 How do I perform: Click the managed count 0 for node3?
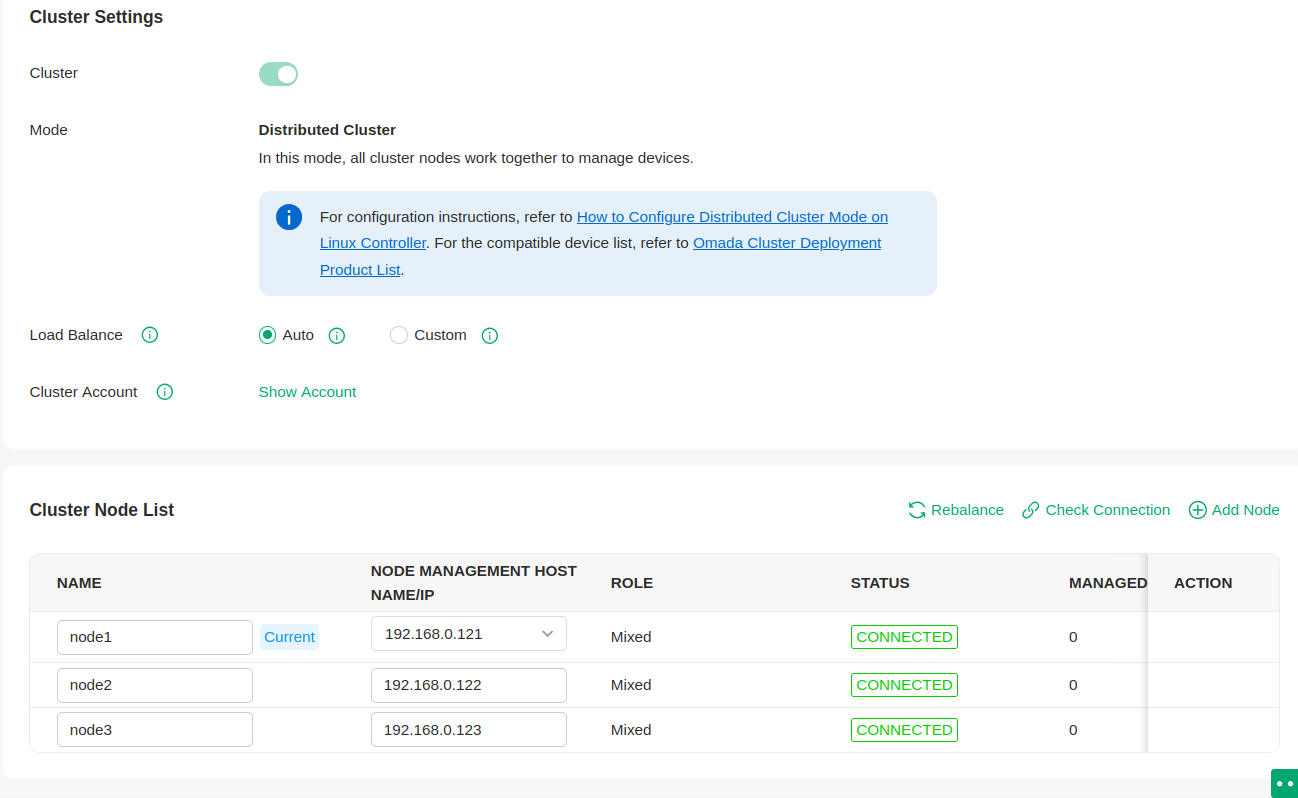[x=1073, y=730]
